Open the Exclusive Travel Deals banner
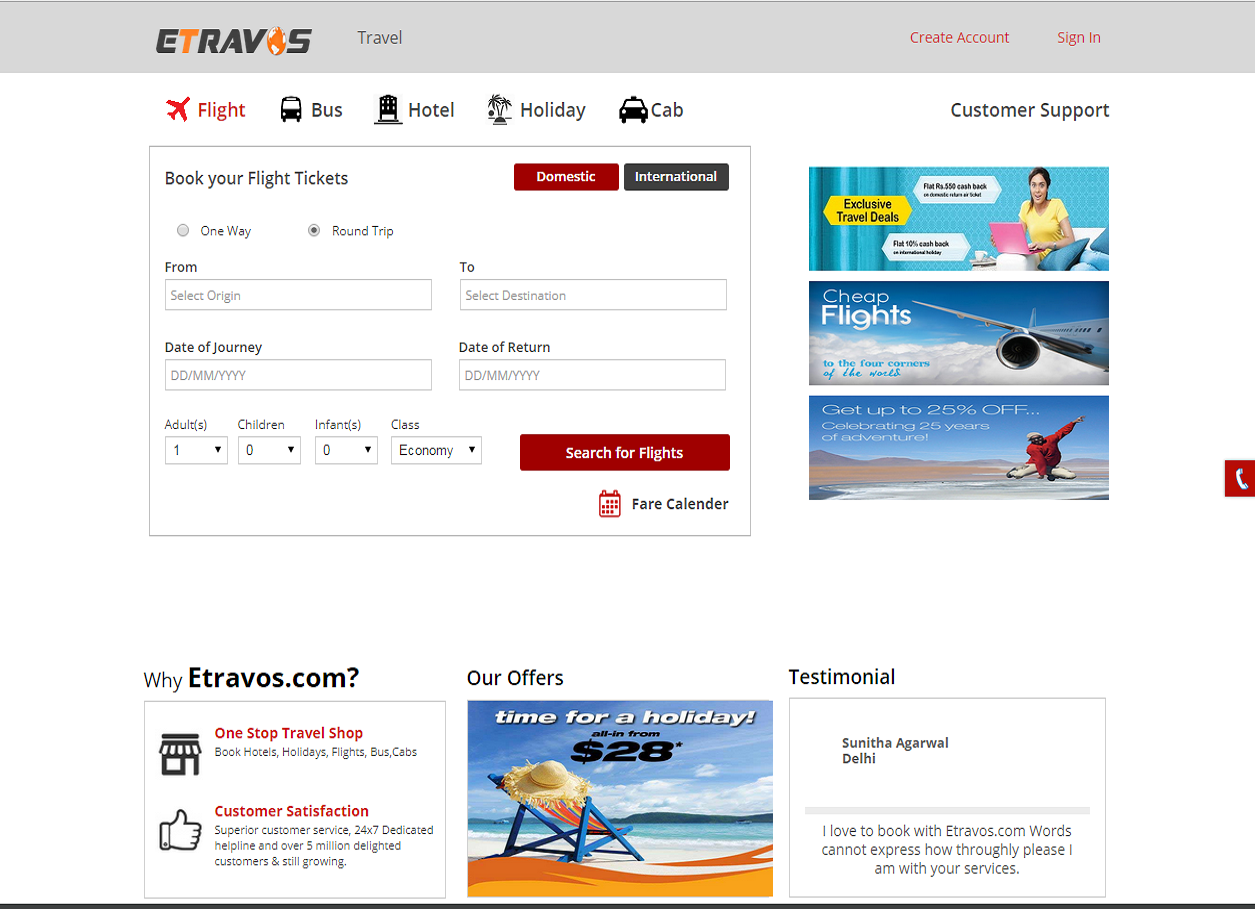 click(x=959, y=219)
